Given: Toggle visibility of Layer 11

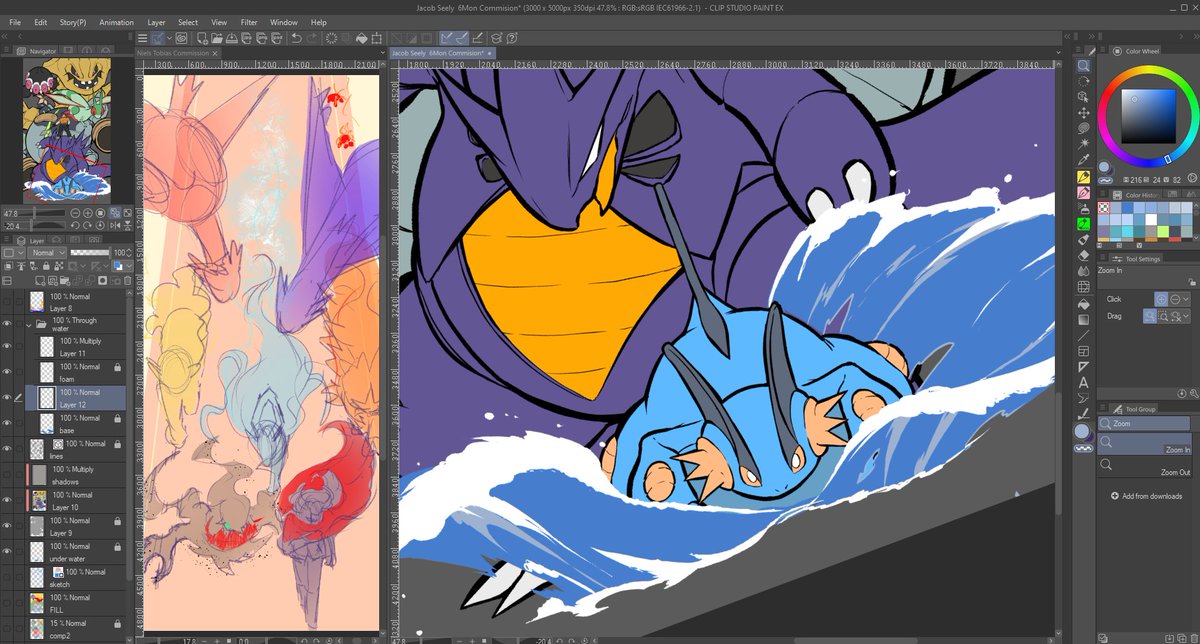Looking at the screenshot, I should pyautogui.click(x=7, y=346).
